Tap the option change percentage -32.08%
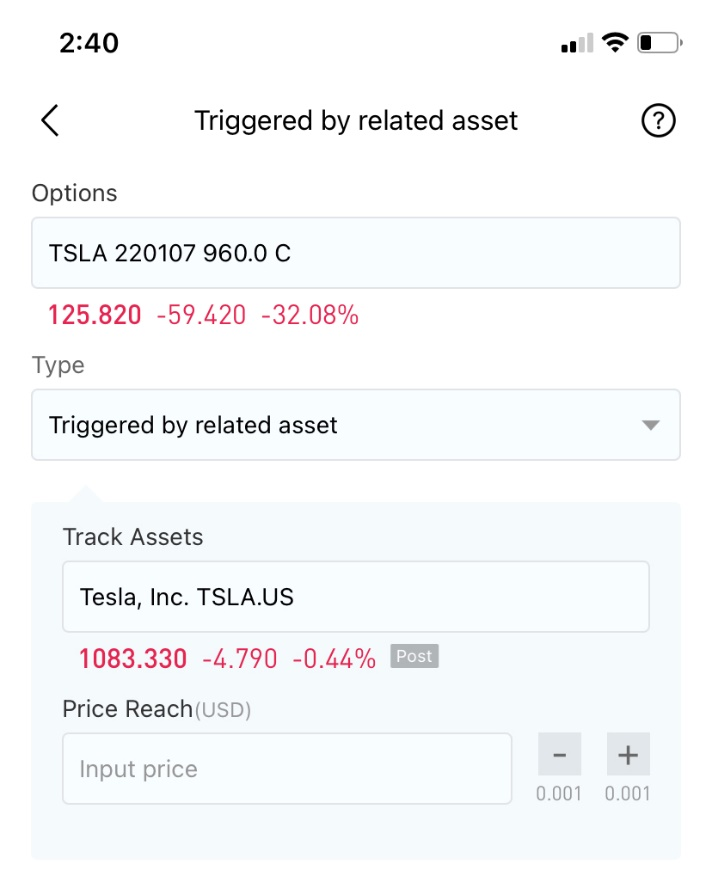This screenshot has width=712, height=870. click(x=310, y=315)
